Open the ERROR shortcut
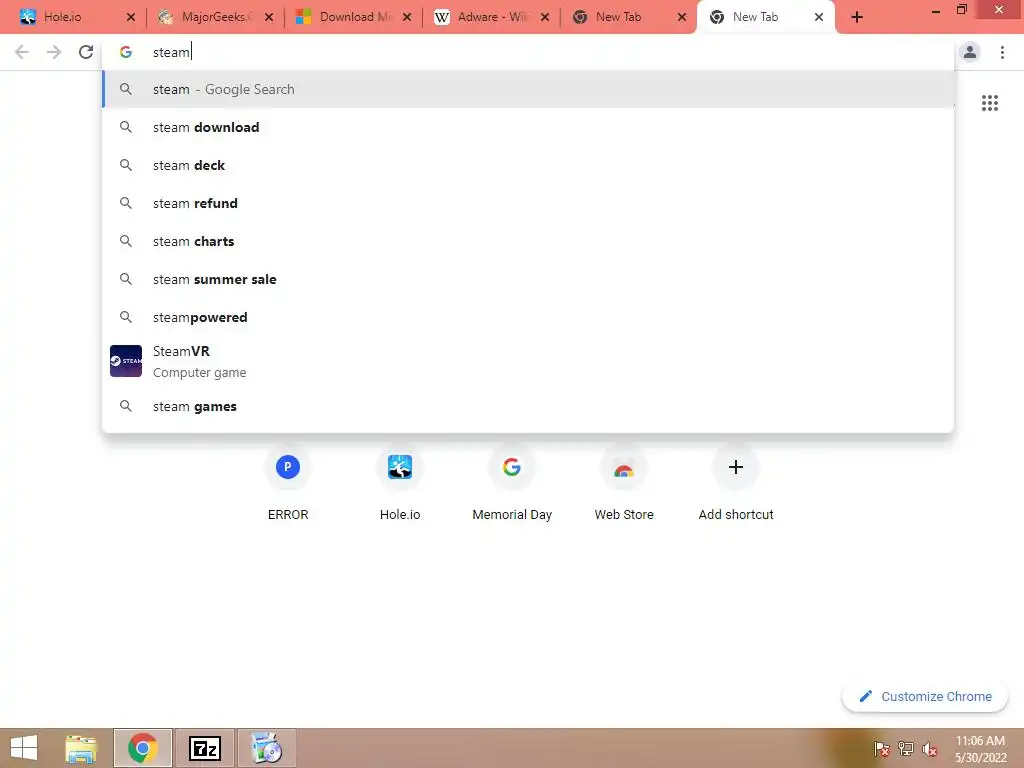This screenshot has width=1024, height=768. 288,483
